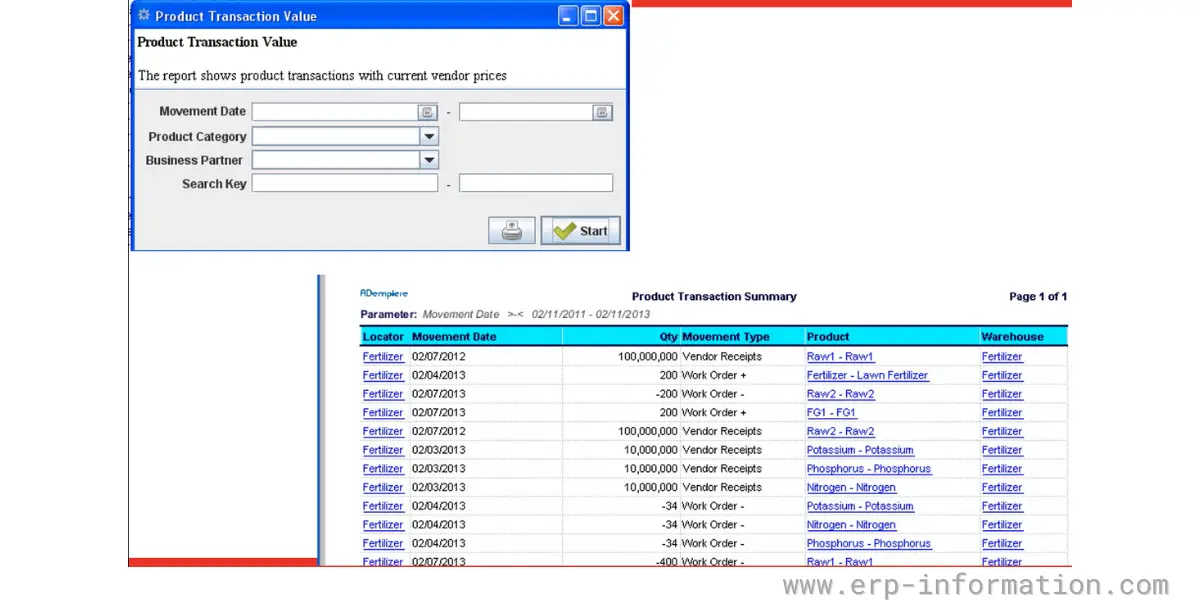Screen dimensions: 1200x600
Task: Open Raw2 - Raw2 link in Vendor Receipts row
Action: pos(840,432)
